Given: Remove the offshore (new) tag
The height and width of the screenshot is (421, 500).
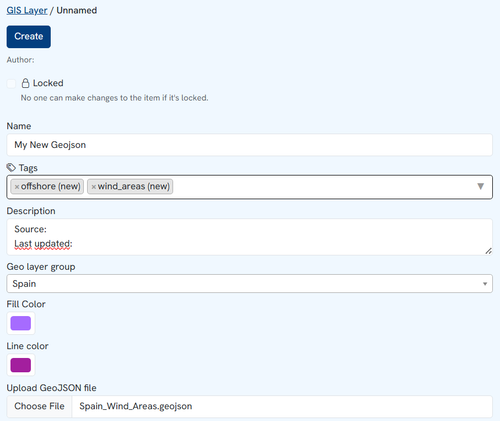Looking at the screenshot, I should (x=17, y=187).
